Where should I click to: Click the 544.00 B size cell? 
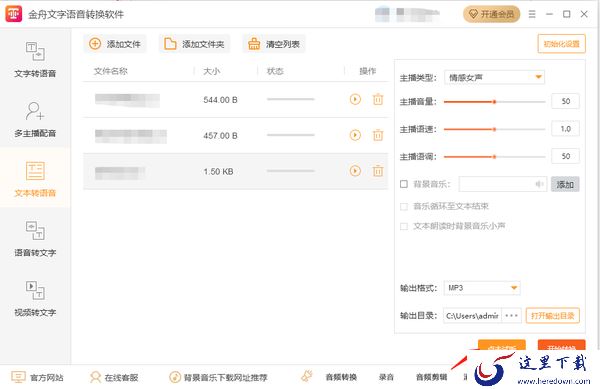(x=220, y=100)
